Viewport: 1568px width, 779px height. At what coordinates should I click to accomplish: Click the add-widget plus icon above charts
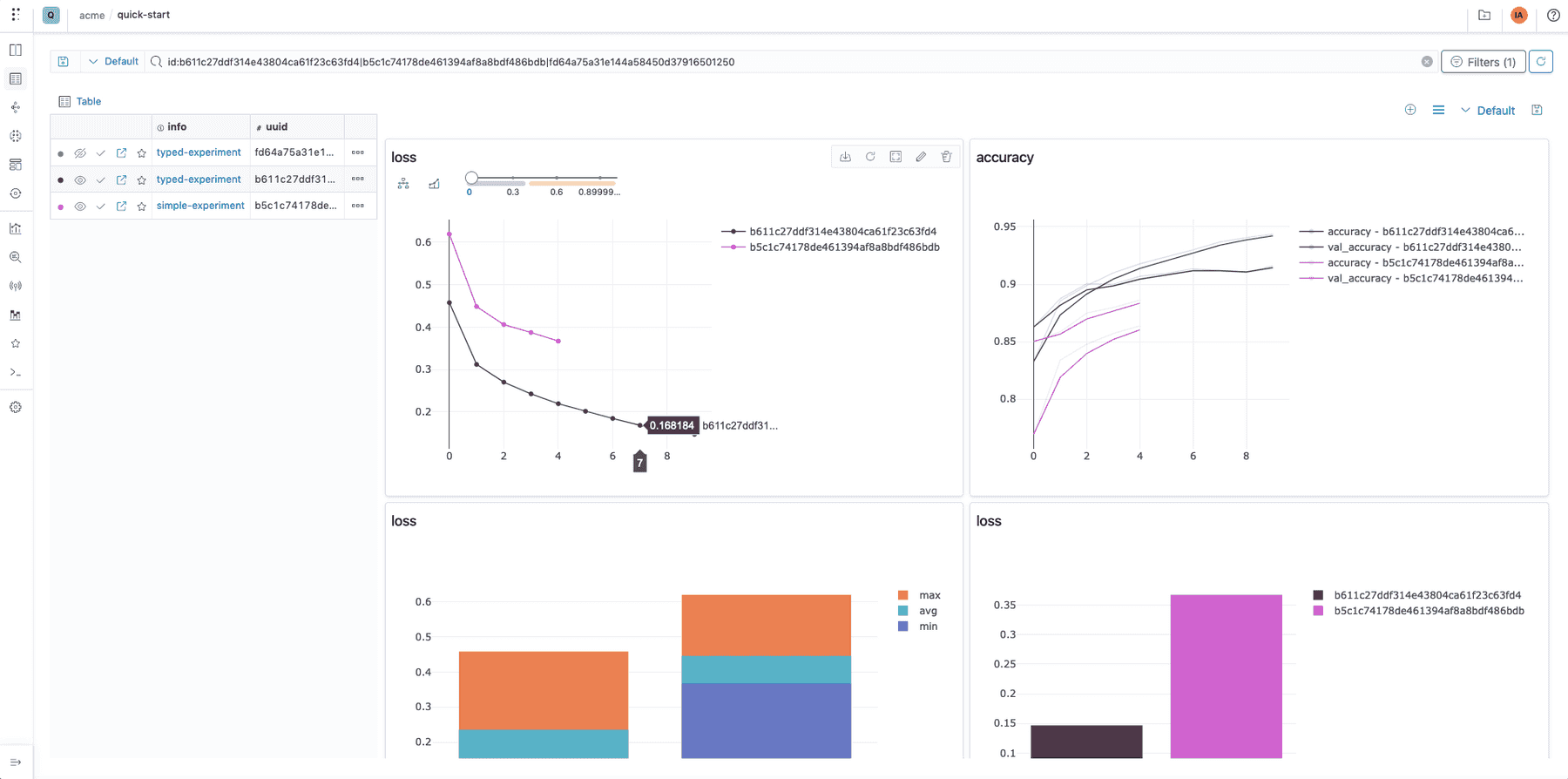[x=1410, y=110]
